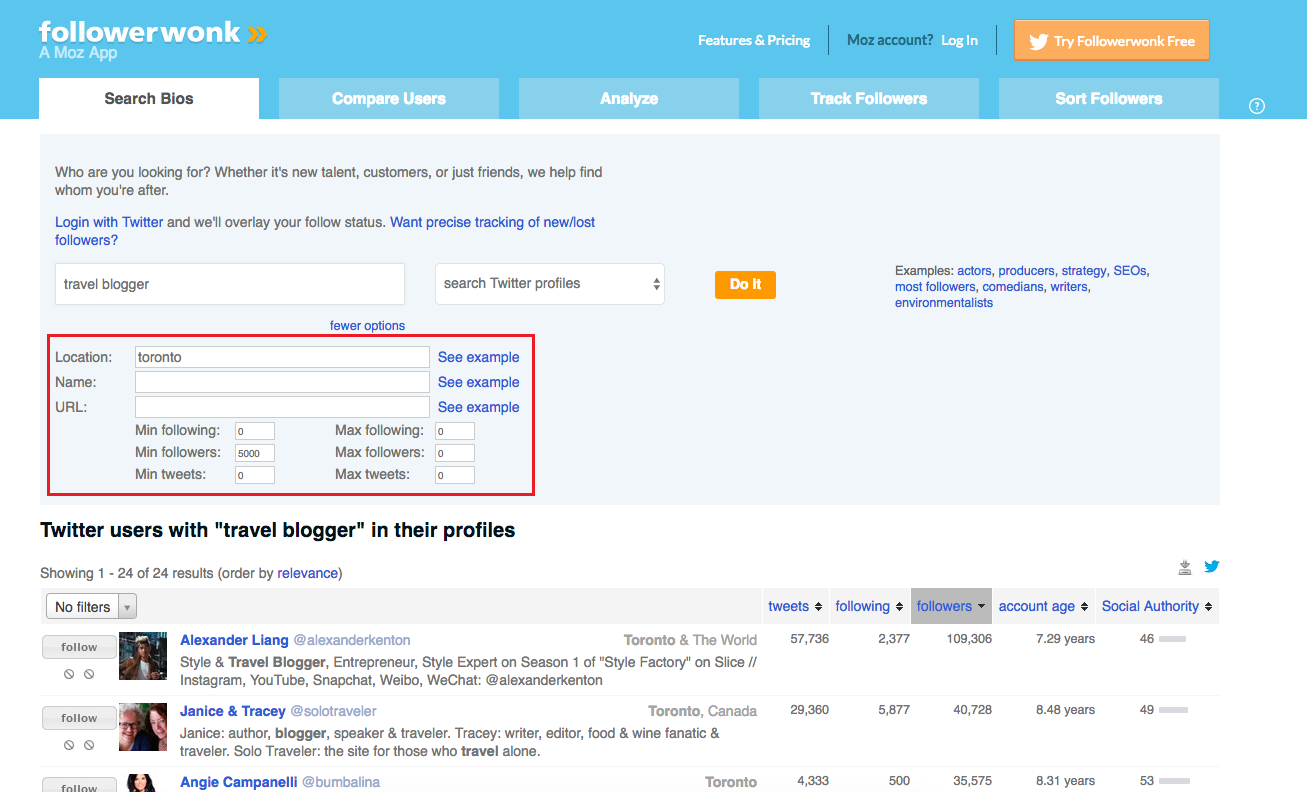This screenshot has height=792, width=1307.
Task: Click the download results icon
Action: click(x=1185, y=568)
